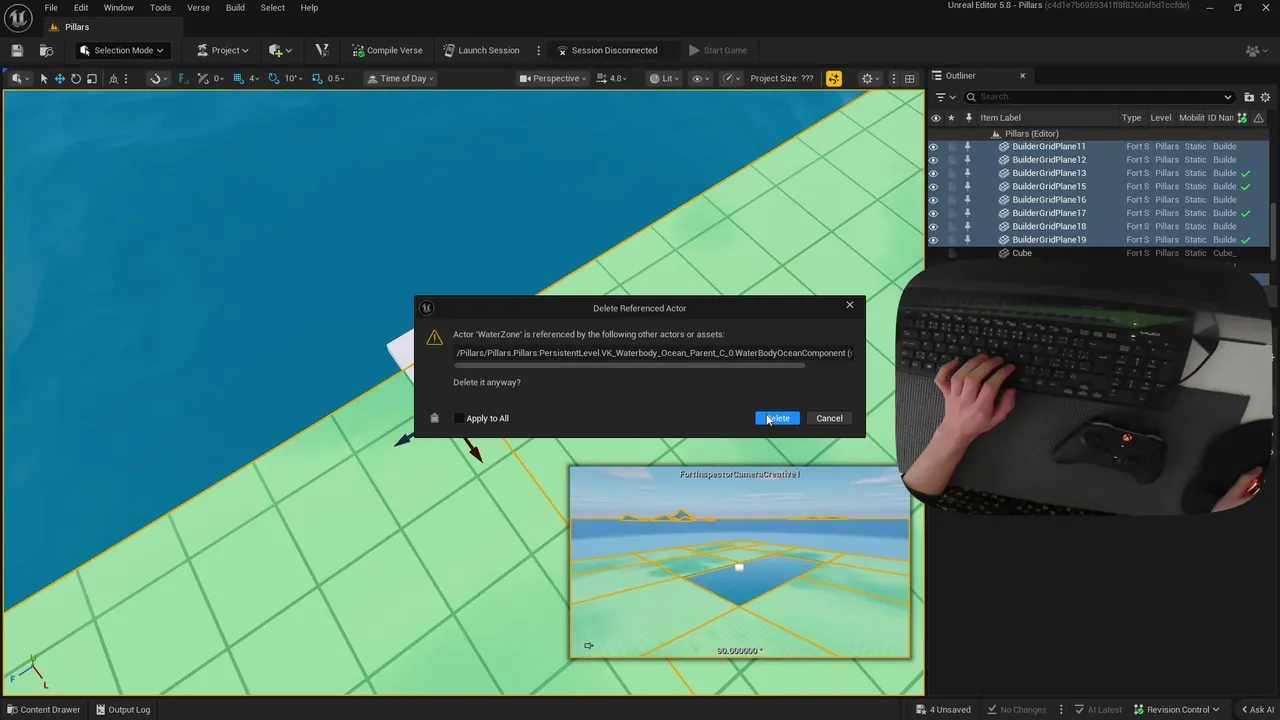
Task: Open Selection Mode dropdown
Action: tap(121, 50)
